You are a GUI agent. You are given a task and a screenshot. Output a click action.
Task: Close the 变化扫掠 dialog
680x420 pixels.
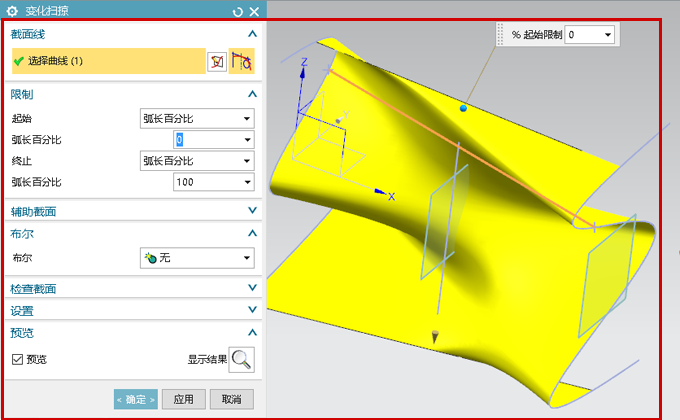pos(254,11)
